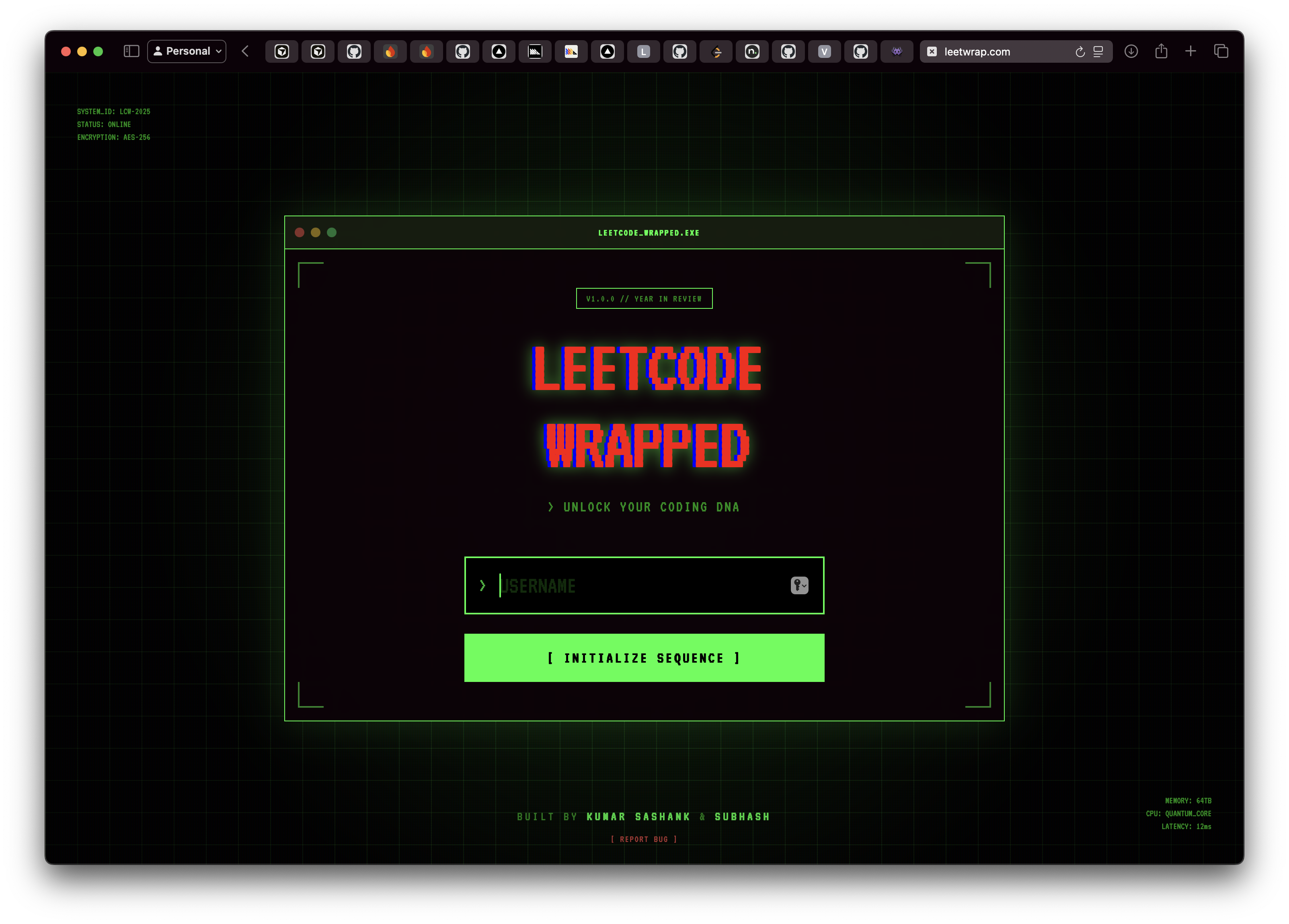Screen dimensions: 1289x924
Task: Open the REPORT BUG link
Action: point(644,839)
